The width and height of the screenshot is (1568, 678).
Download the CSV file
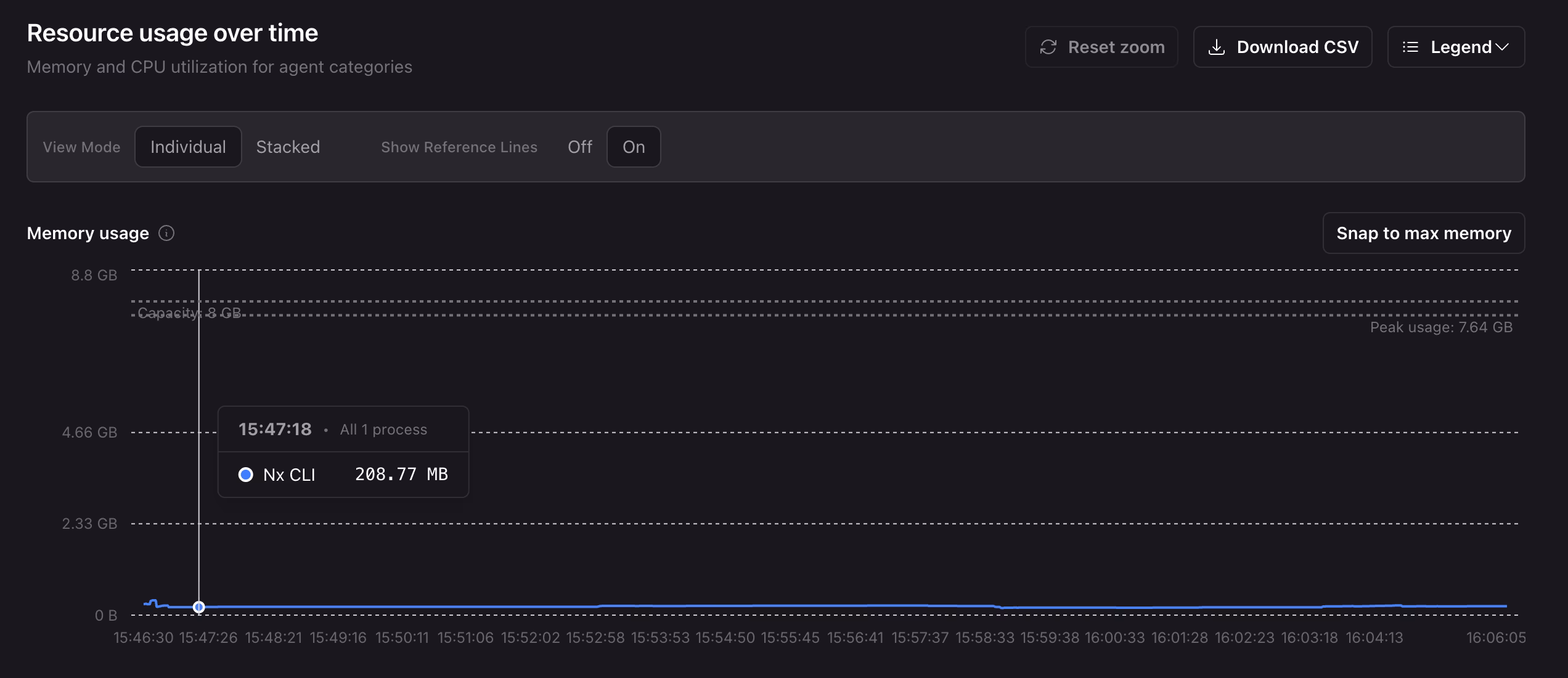coord(1283,47)
